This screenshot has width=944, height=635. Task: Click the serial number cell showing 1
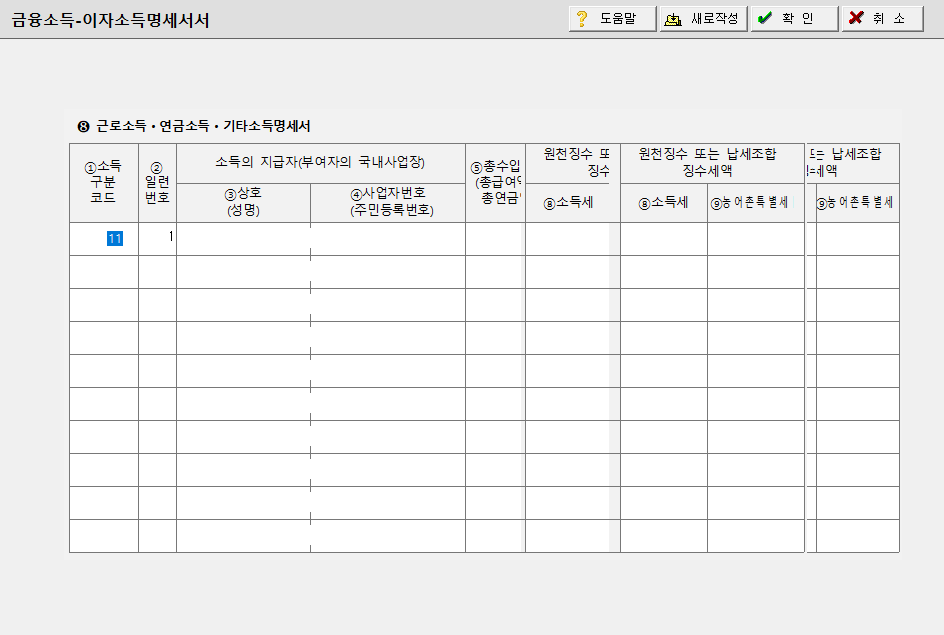(x=158, y=239)
